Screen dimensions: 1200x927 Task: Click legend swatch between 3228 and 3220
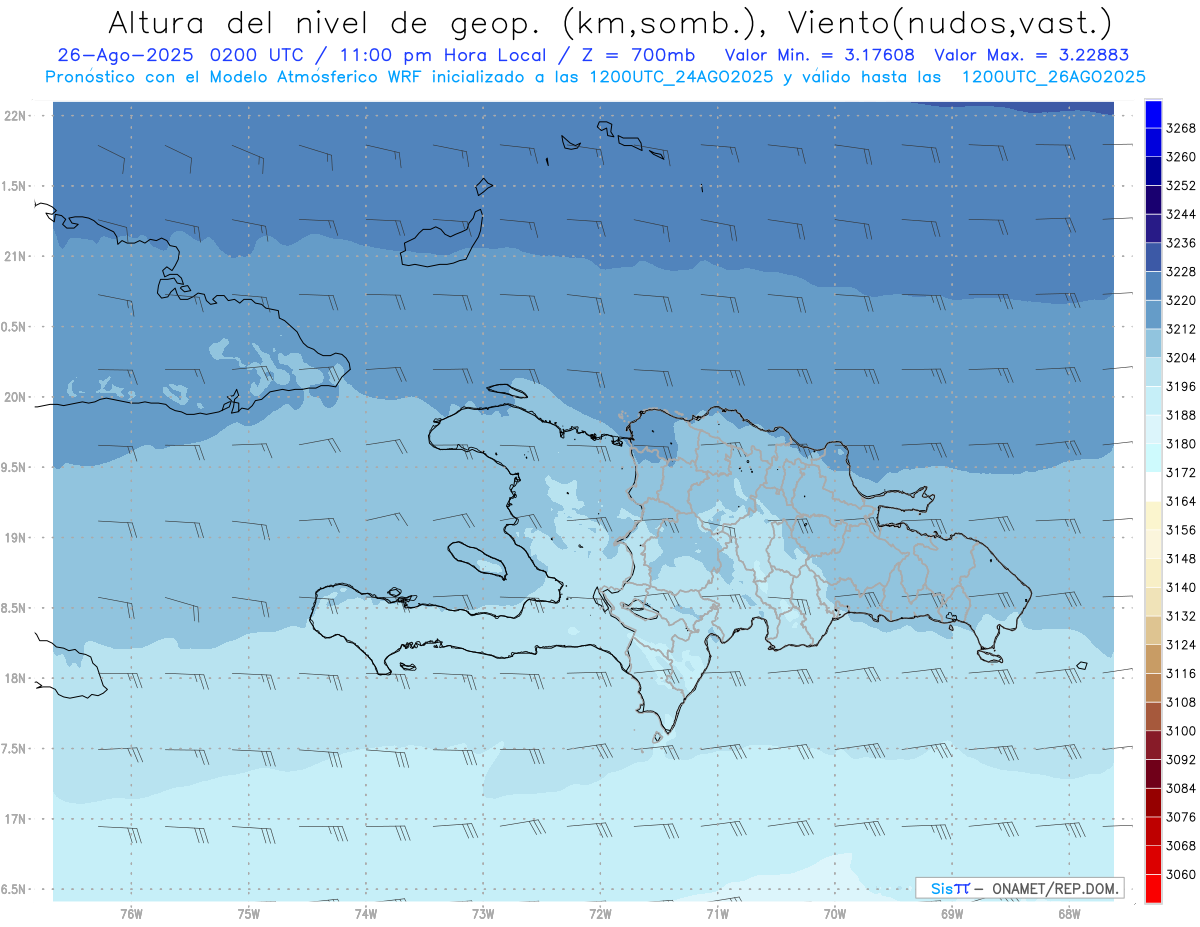(1152, 286)
